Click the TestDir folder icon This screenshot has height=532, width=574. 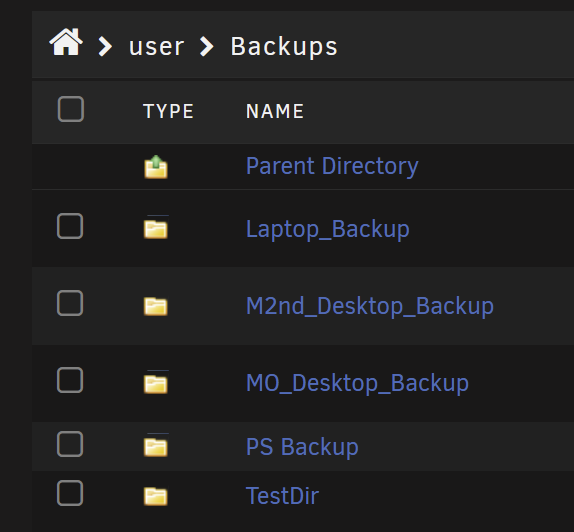156,496
